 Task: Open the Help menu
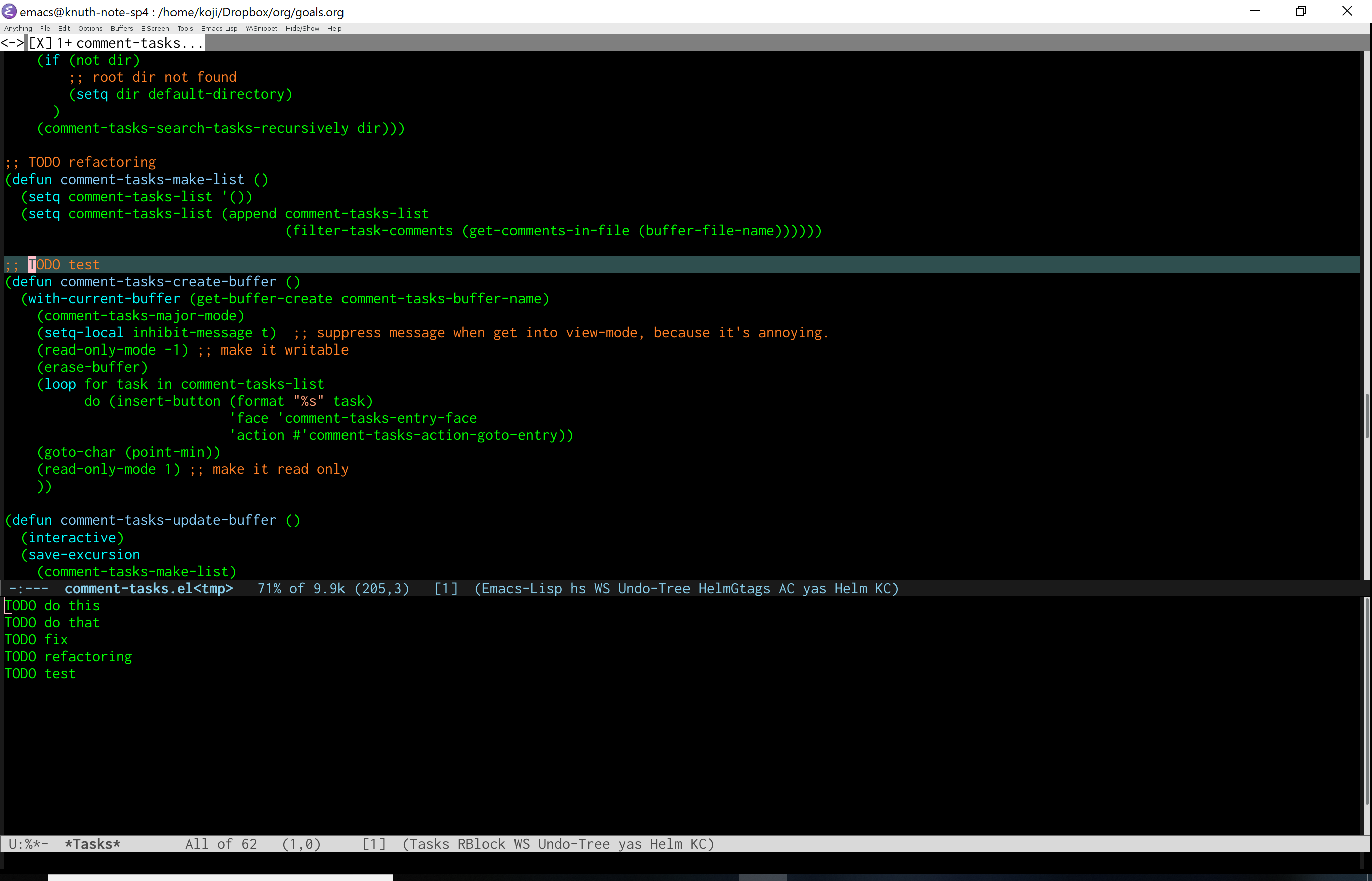[x=334, y=28]
